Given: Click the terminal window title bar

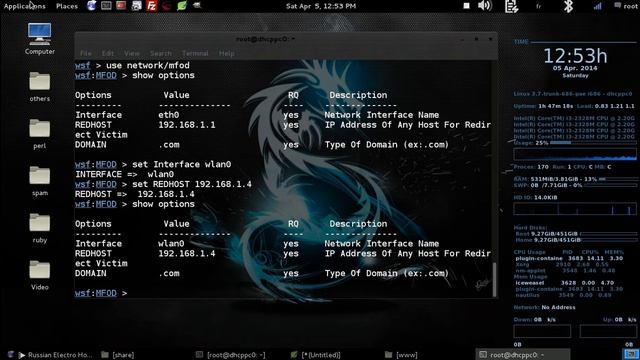Looking at the screenshot, I should [x=286, y=39].
